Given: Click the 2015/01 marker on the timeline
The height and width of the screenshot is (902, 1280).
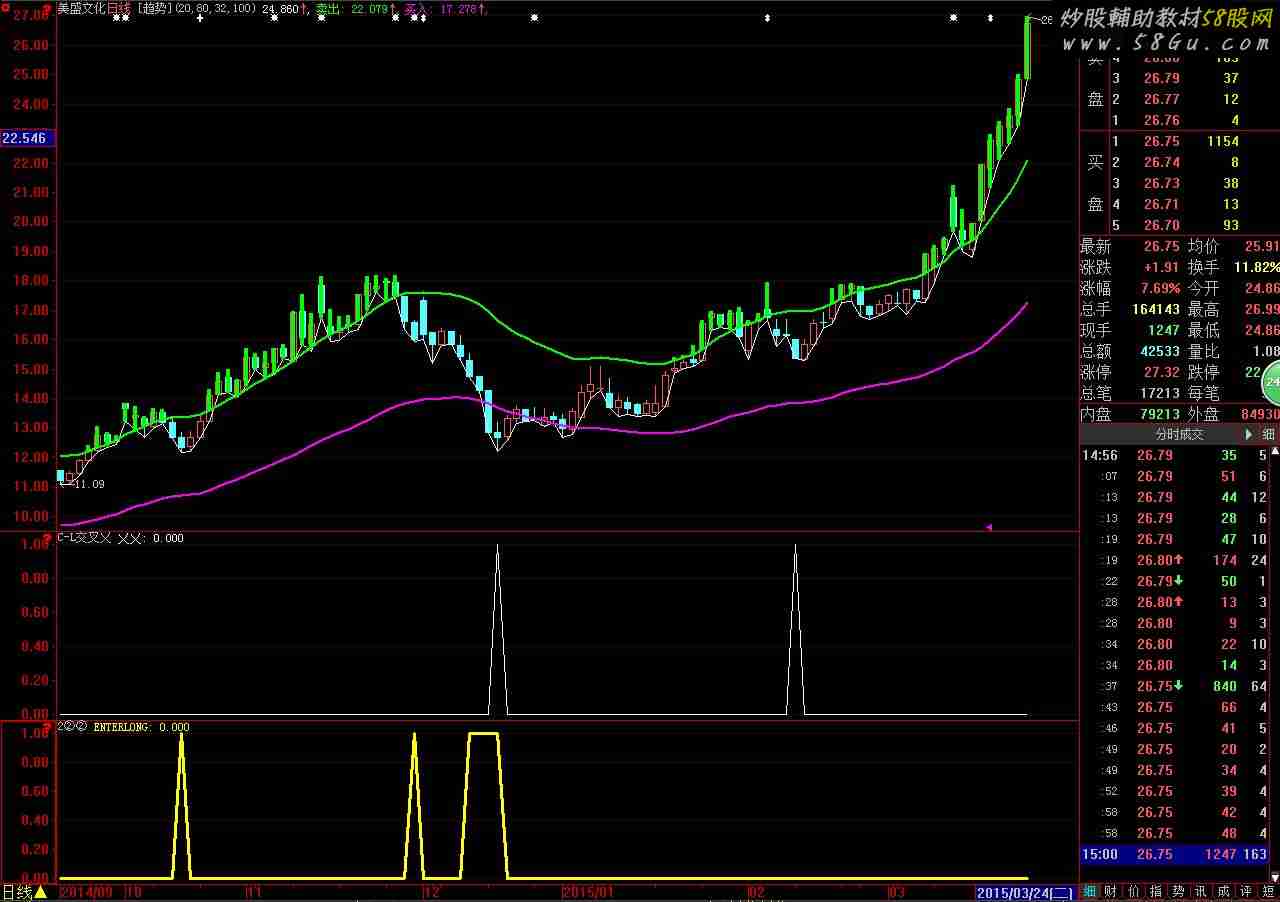Looking at the screenshot, I should 589,890.
